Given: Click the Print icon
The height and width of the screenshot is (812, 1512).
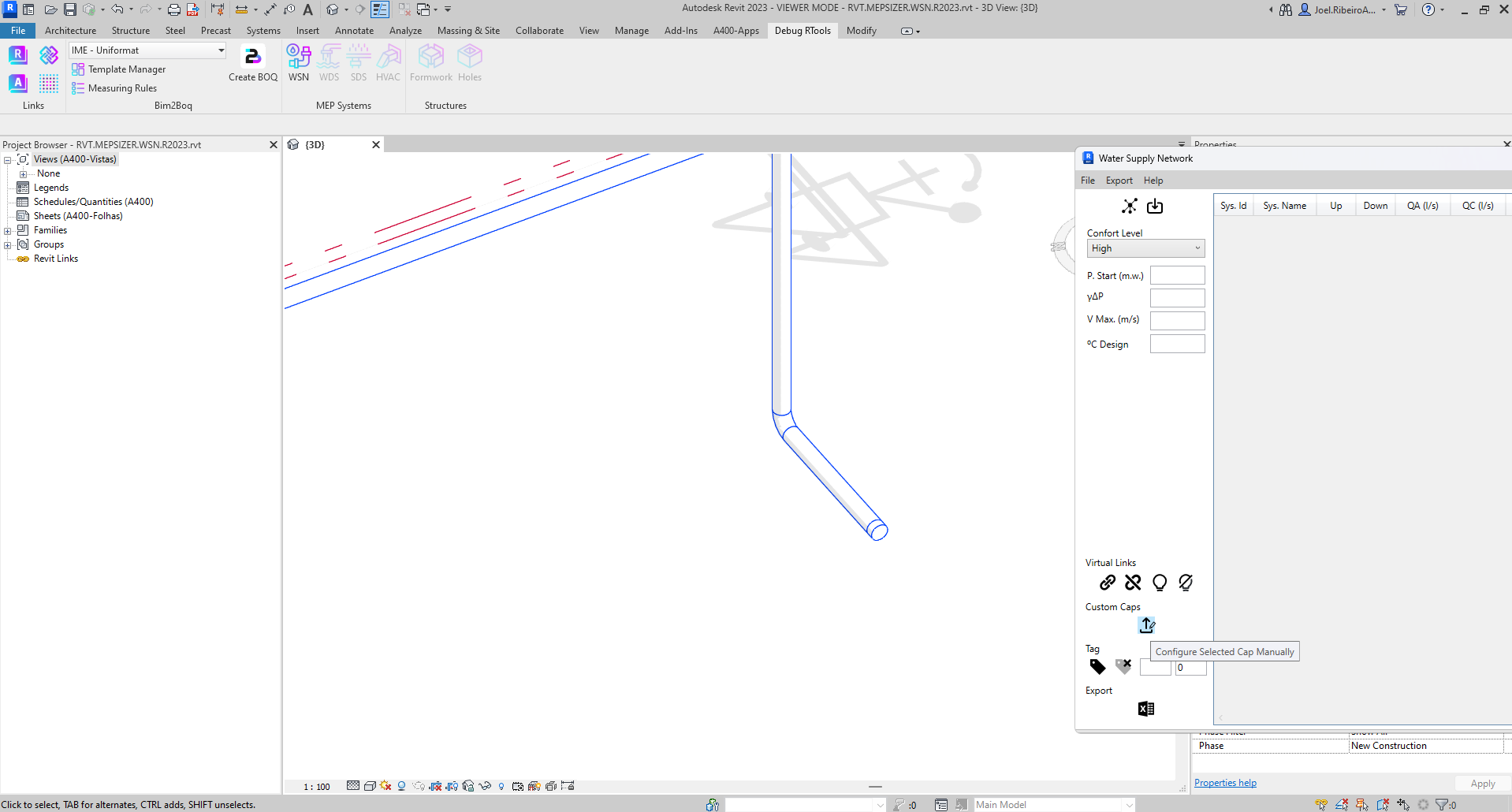Looking at the screenshot, I should tap(173, 9).
